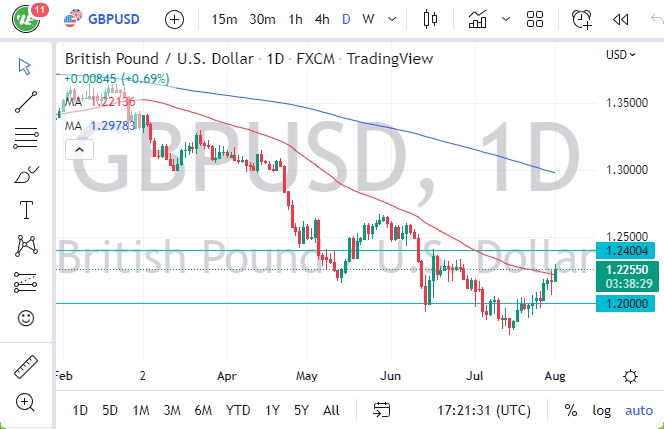The width and height of the screenshot is (664, 429).
Task: Select the brush drawing tool
Action: (27, 175)
